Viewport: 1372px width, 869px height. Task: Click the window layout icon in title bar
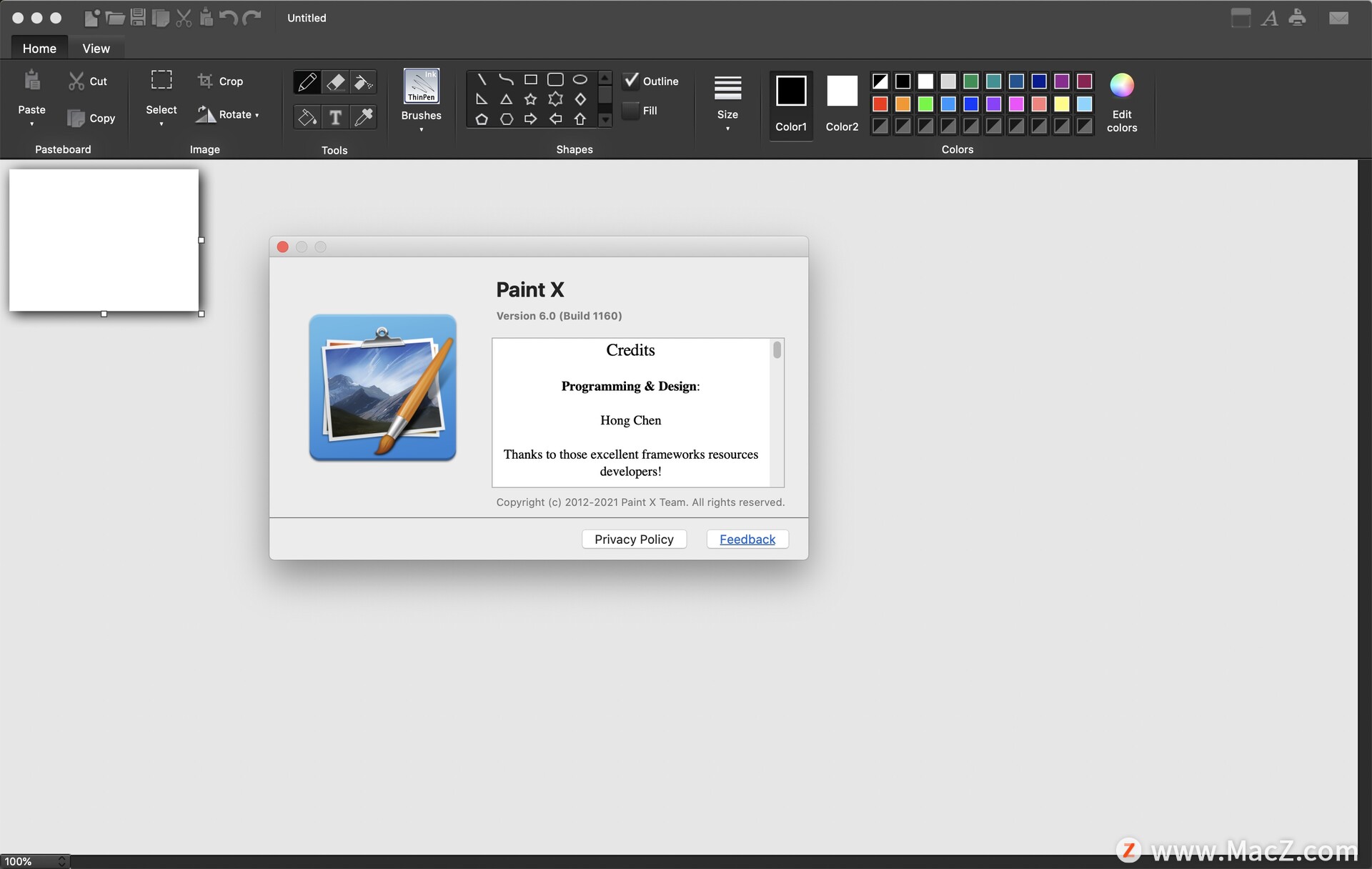click(x=1241, y=18)
